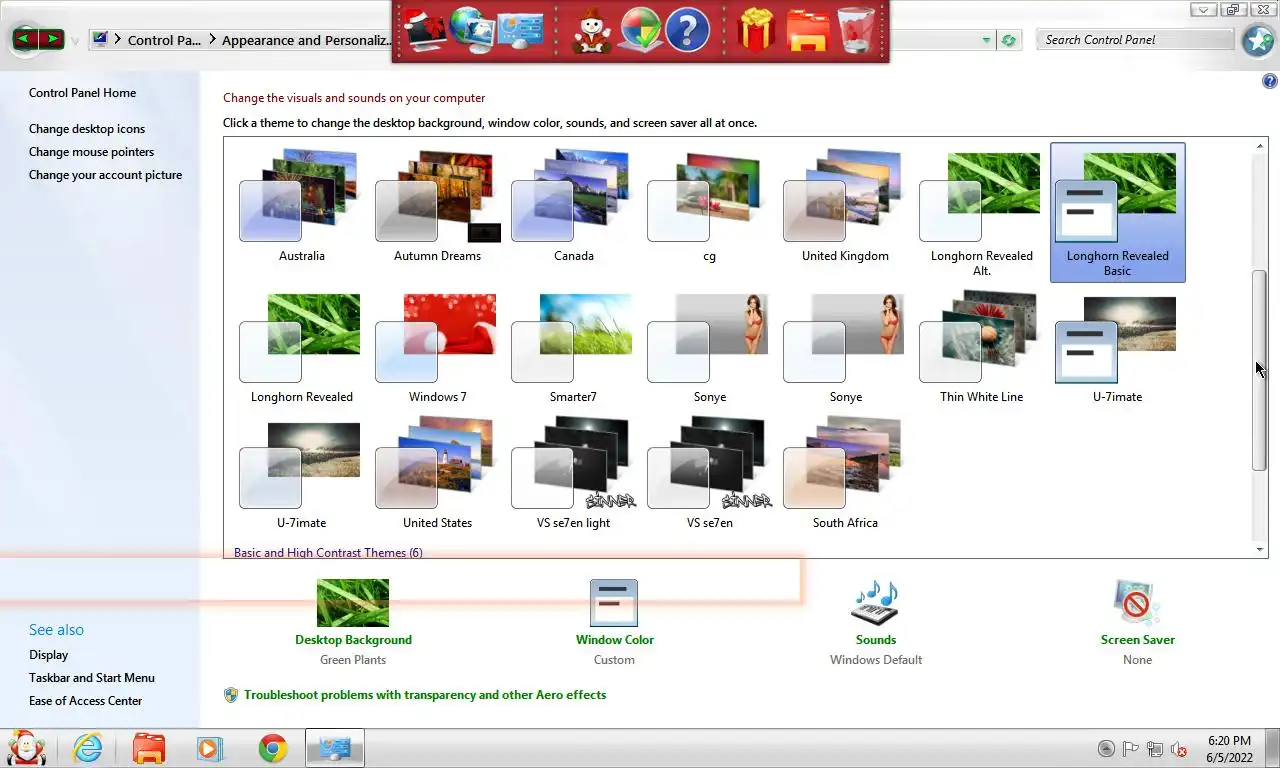Viewport: 1280px width, 768px height.
Task: Click Troubleshoot problems with transparency link
Action: click(425, 695)
